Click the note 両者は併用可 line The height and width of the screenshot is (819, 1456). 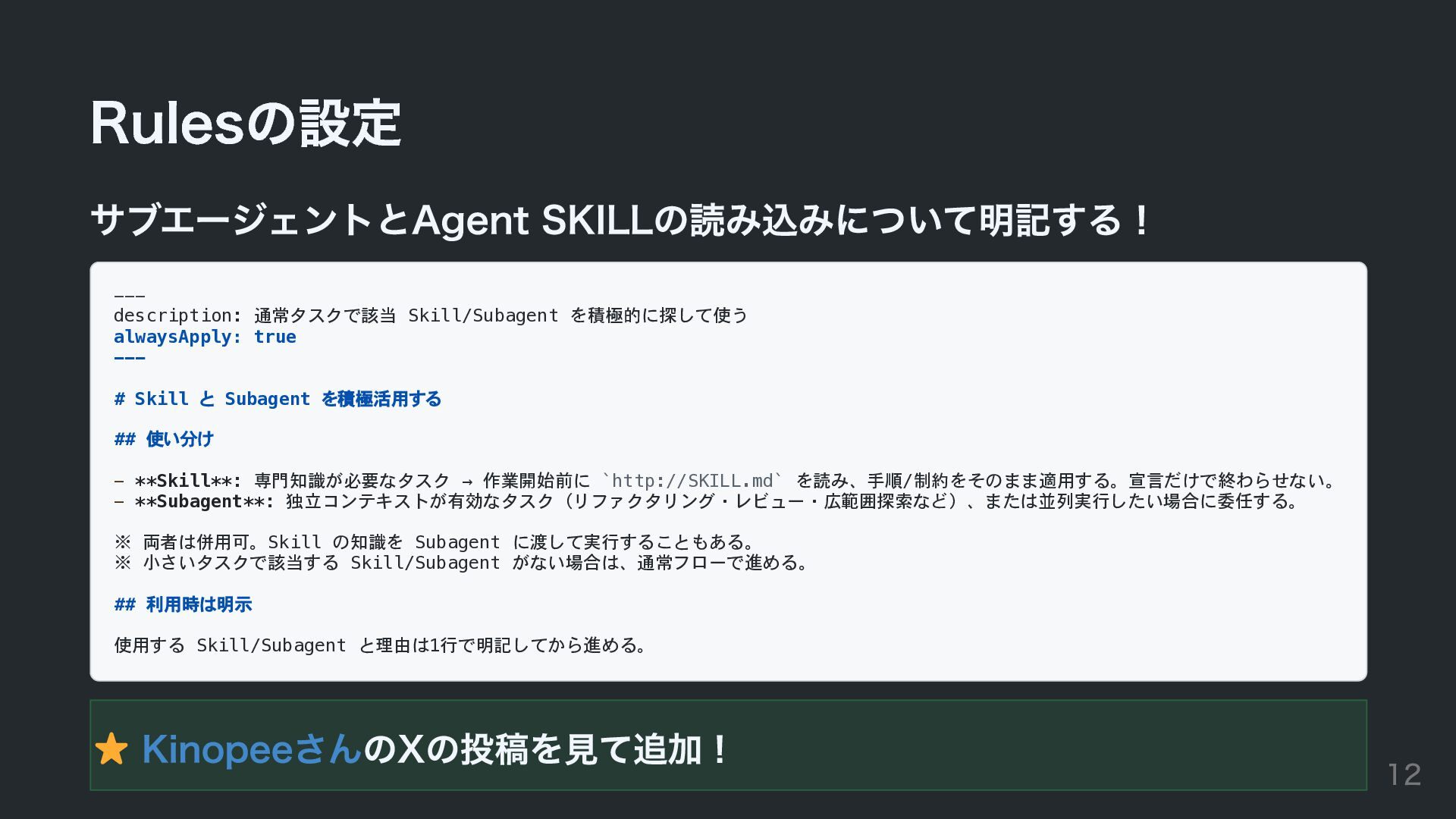pyautogui.click(x=435, y=542)
